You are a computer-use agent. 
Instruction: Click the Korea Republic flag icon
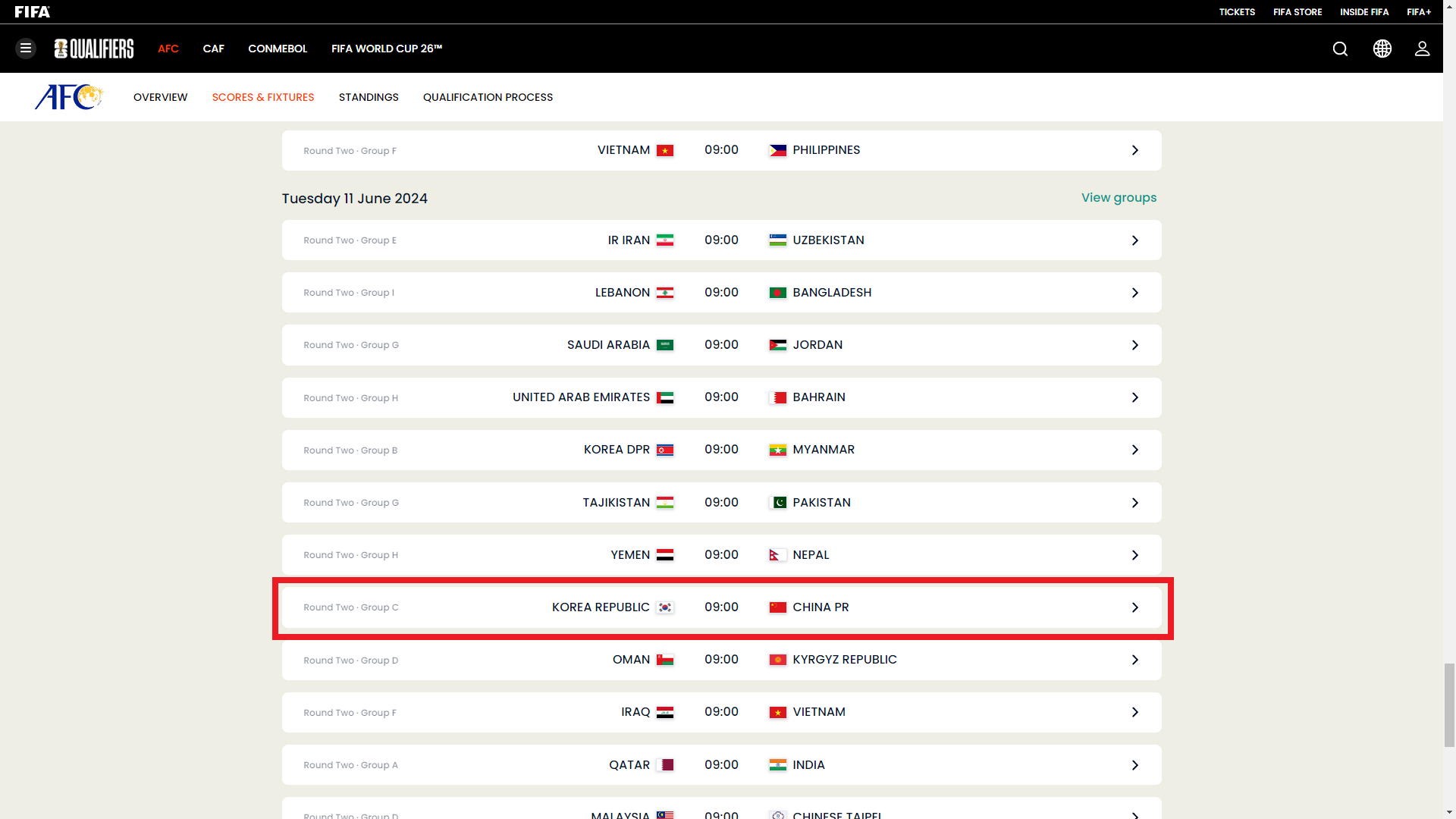[665, 607]
